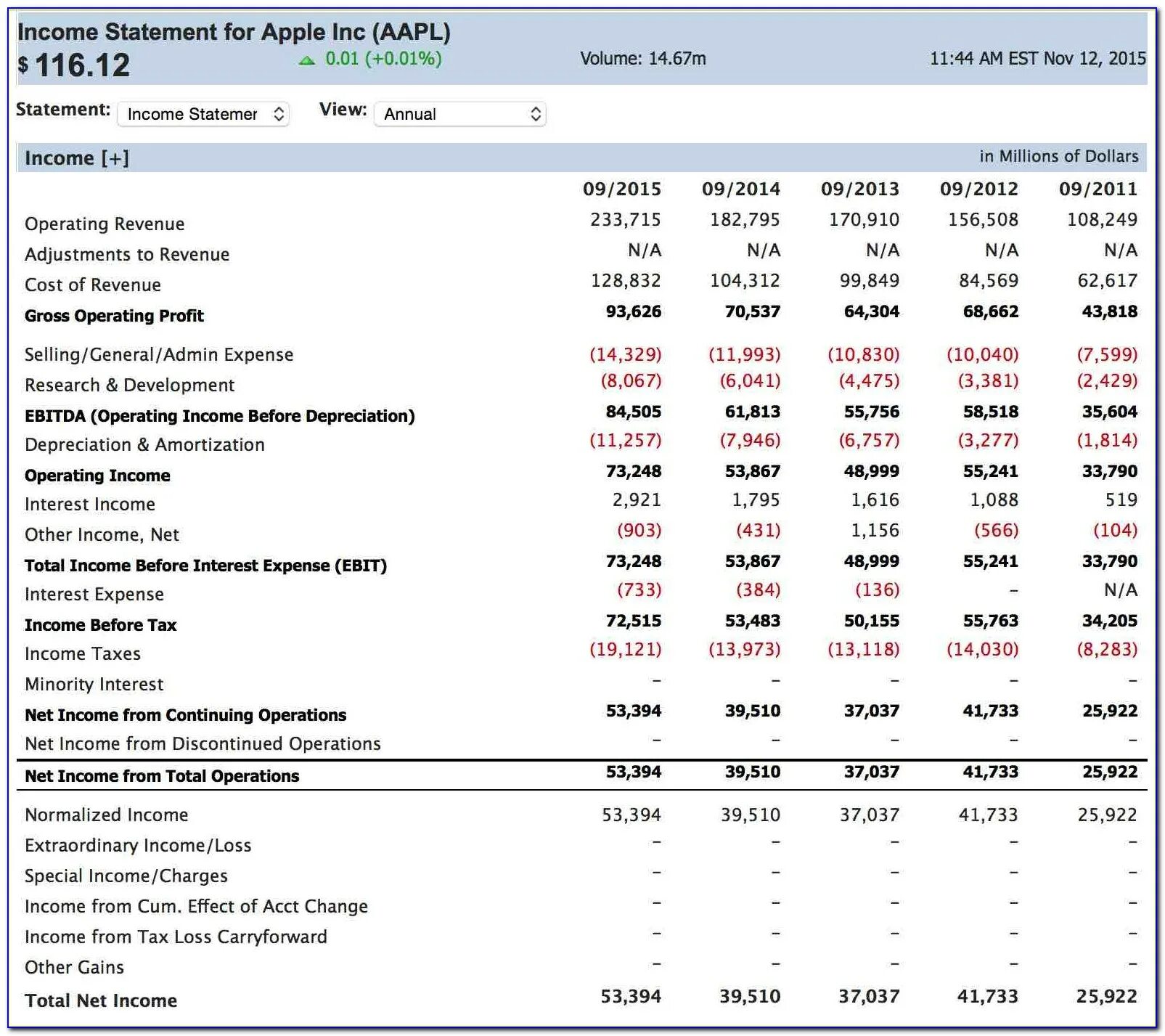Click the Income Statement for Apple Inc (AAPL) title
This screenshot has width=1165, height=1036.
click(x=234, y=33)
